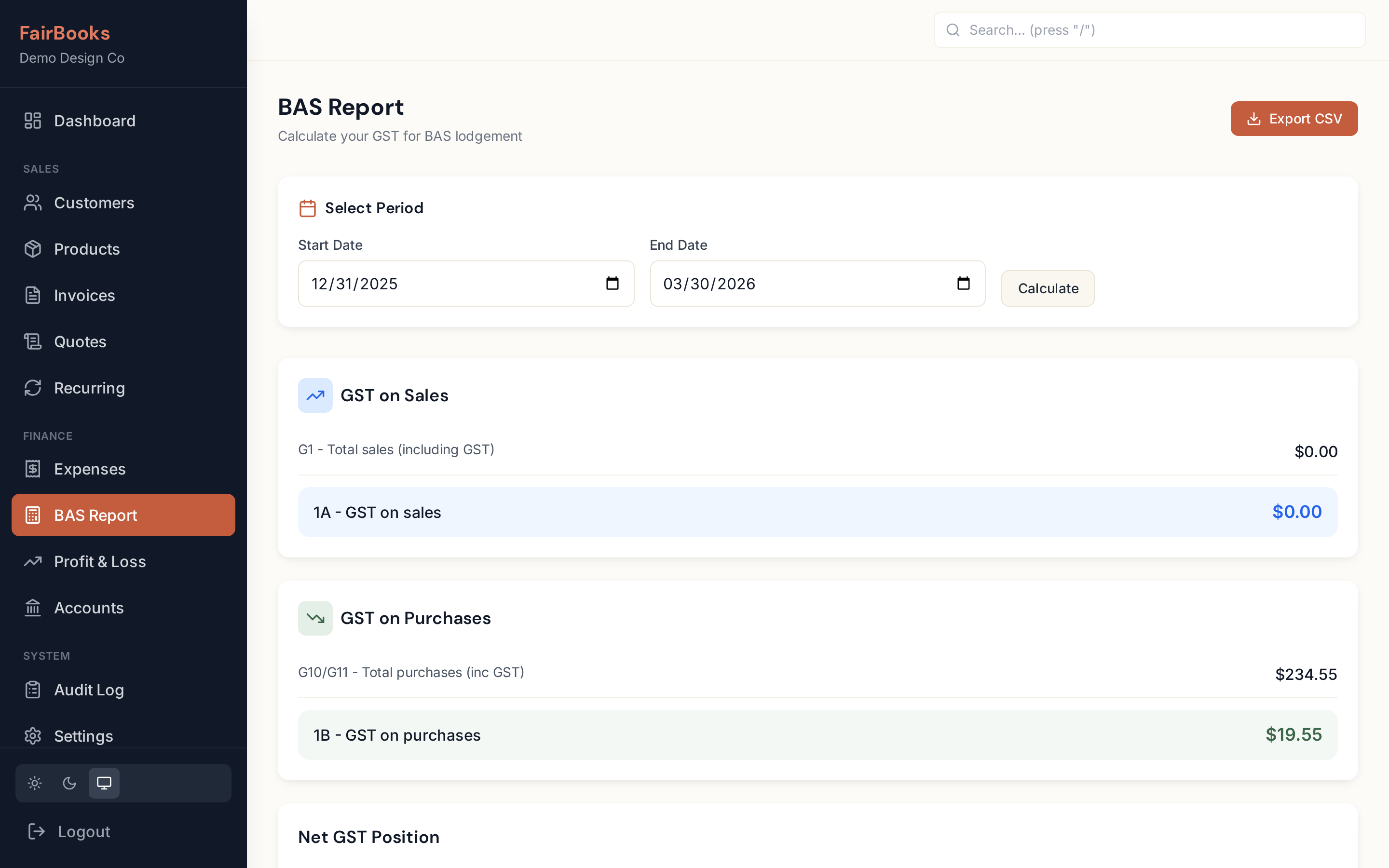Click the Logout link
1389x868 pixels.
point(84,831)
